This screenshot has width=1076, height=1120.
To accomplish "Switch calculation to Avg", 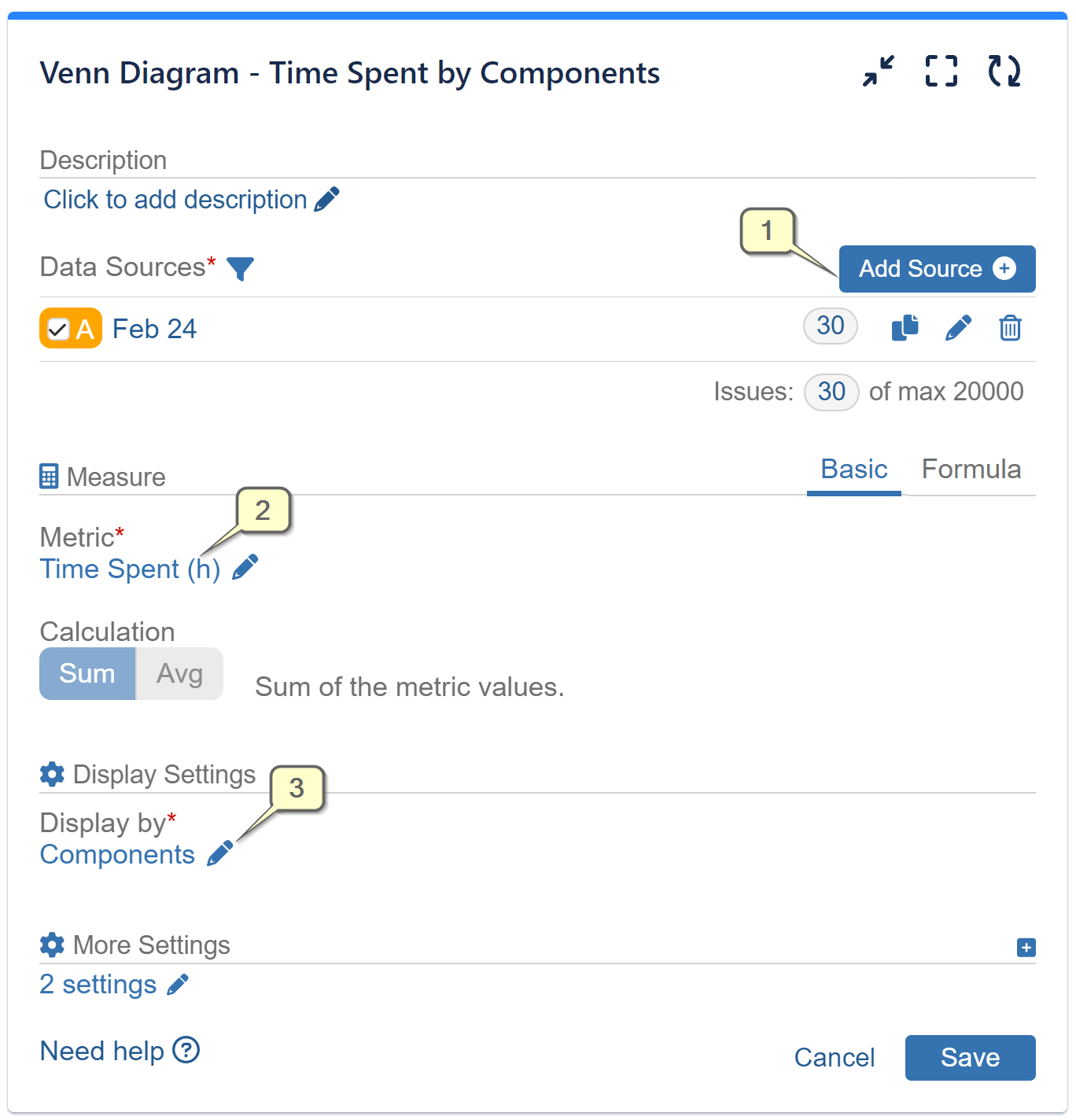I will point(179,673).
